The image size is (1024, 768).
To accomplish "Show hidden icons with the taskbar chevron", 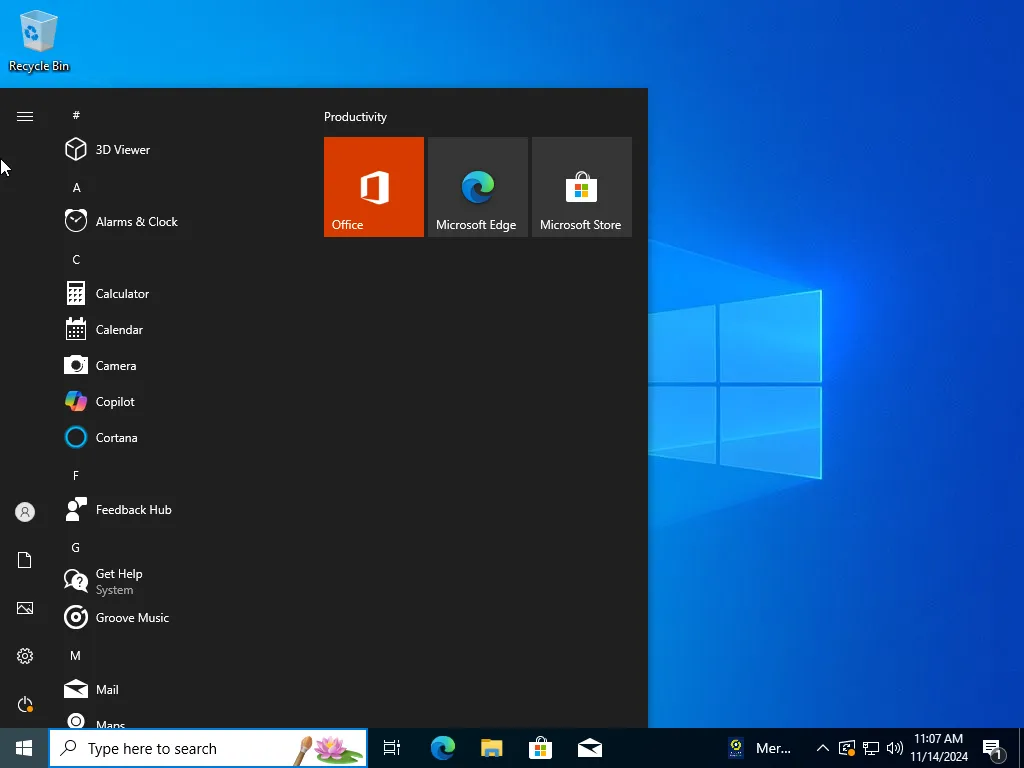I will pyautogui.click(x=822, y=748).
